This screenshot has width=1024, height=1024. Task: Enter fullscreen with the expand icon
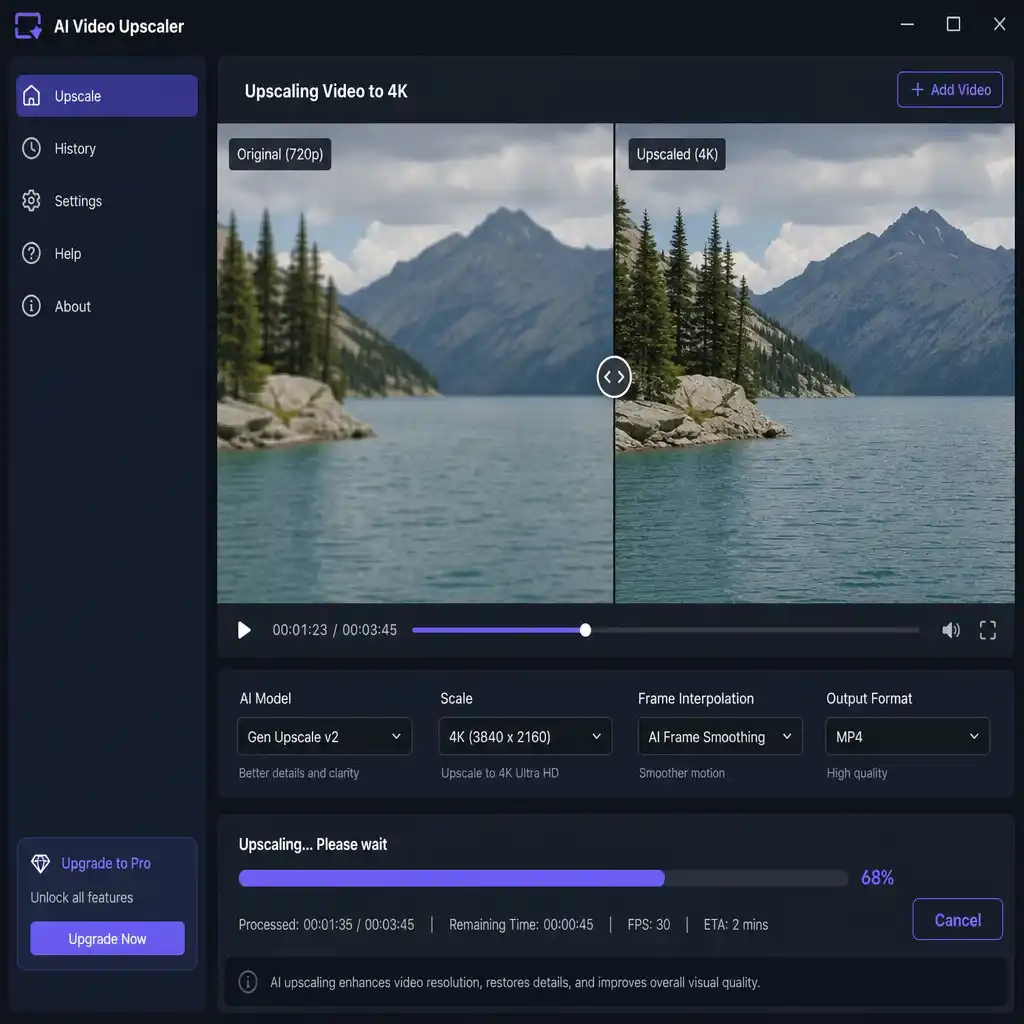(987, 630)
